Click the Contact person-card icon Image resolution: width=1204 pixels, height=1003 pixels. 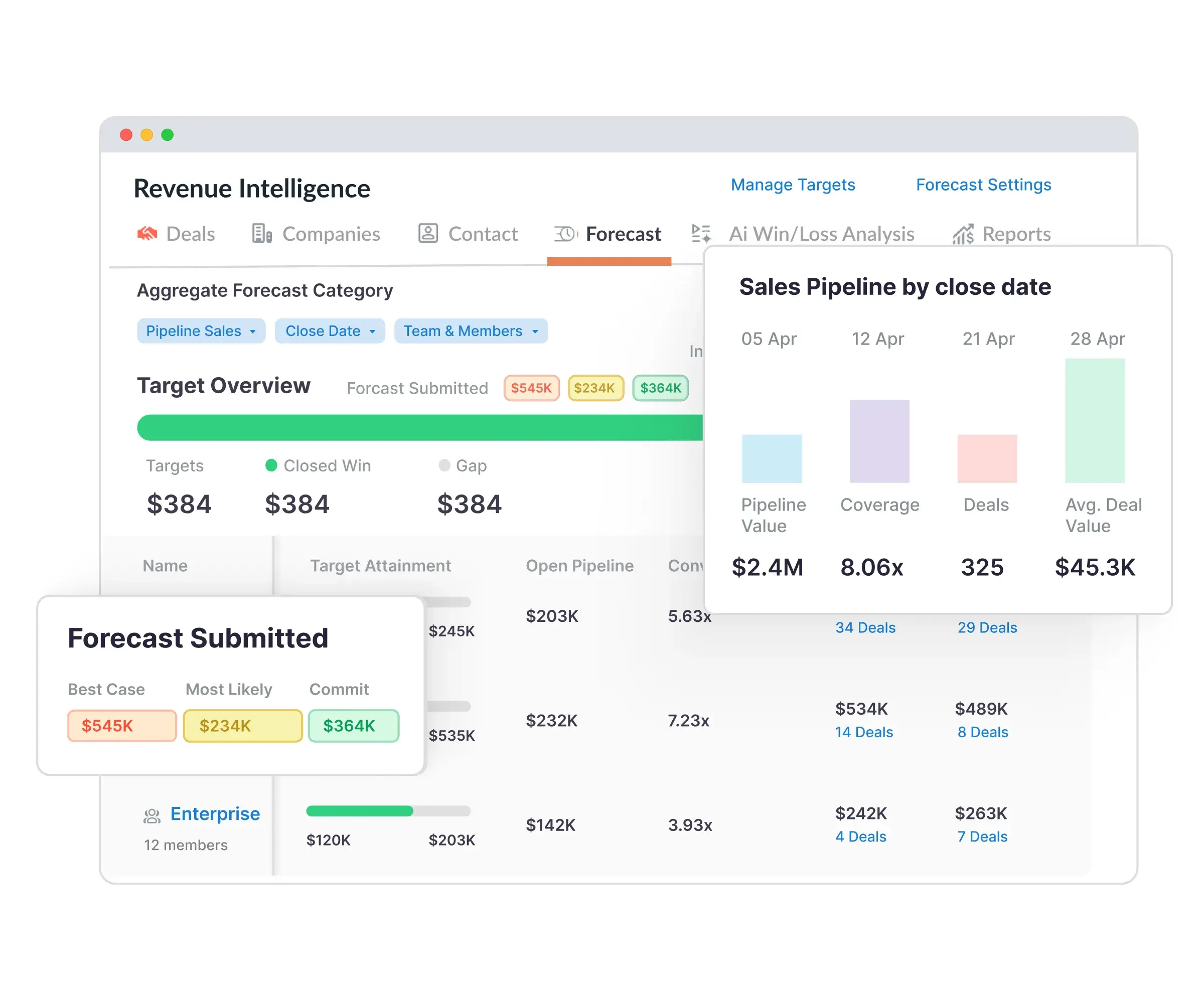(x=428, y=233)
